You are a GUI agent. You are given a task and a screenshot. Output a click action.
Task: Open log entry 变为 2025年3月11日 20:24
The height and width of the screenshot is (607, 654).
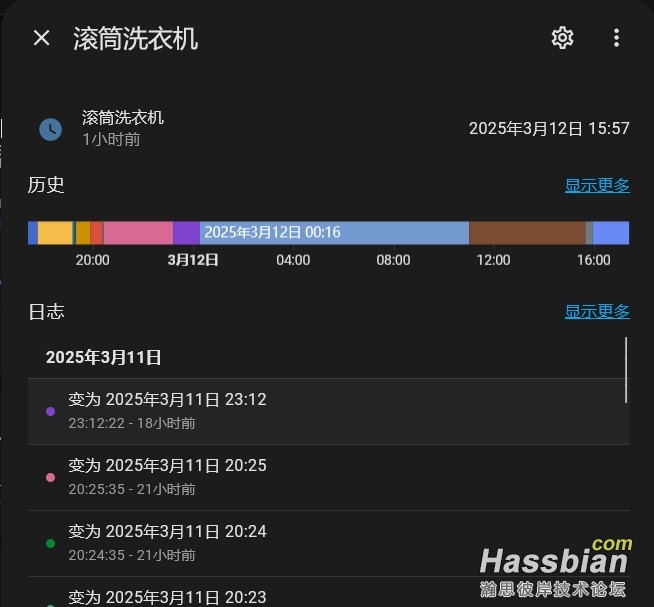tap(329, 543)
